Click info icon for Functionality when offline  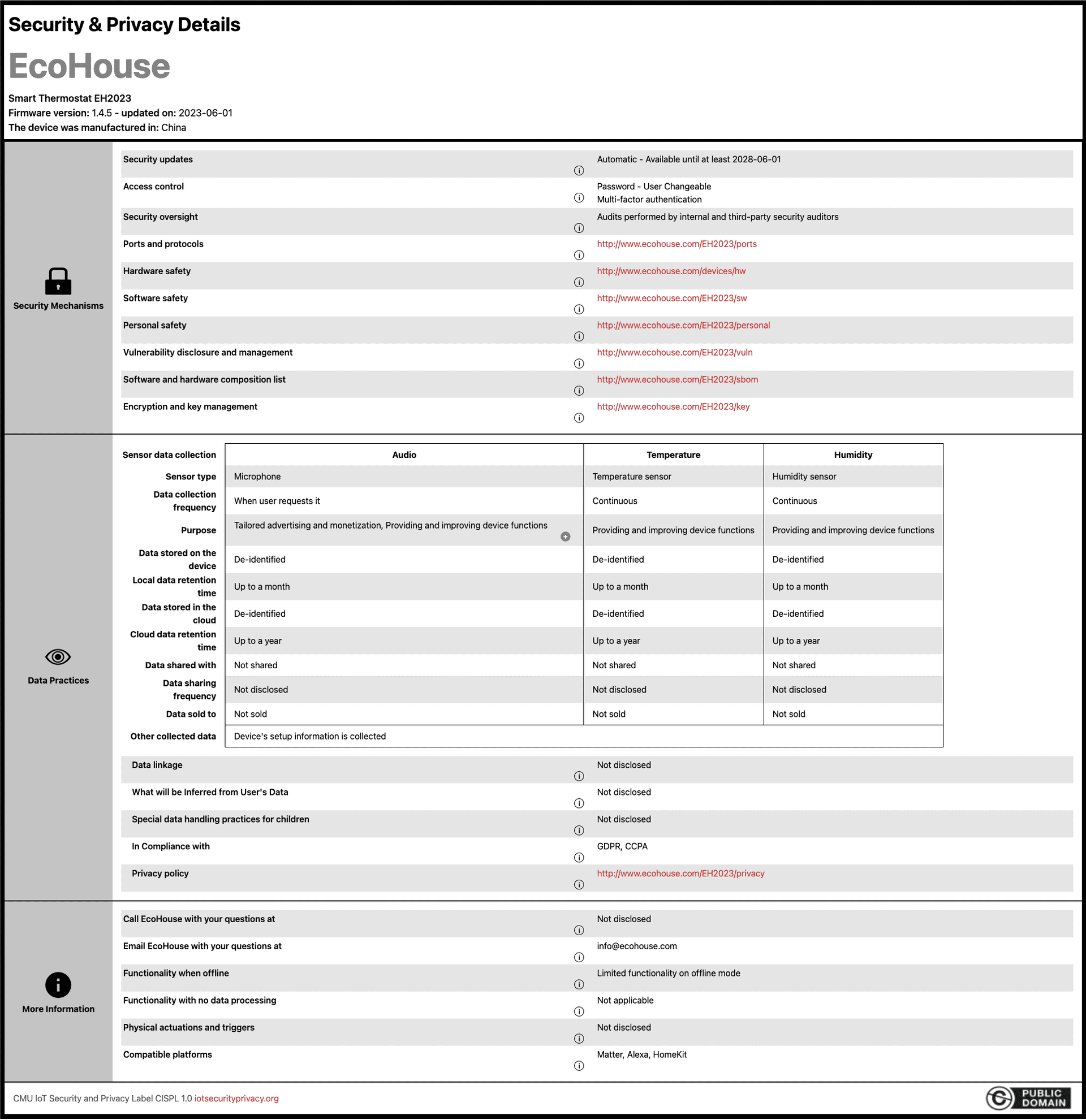[579, 984]
